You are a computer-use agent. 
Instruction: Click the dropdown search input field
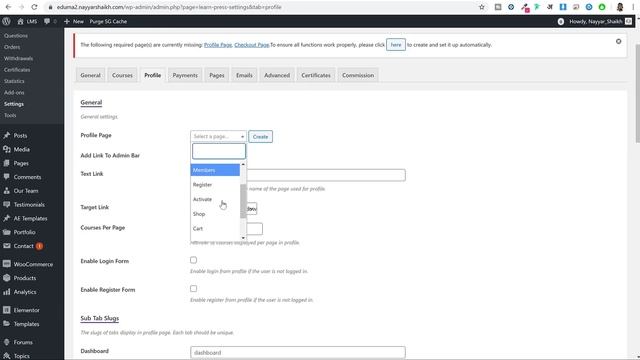click(219, 151)
